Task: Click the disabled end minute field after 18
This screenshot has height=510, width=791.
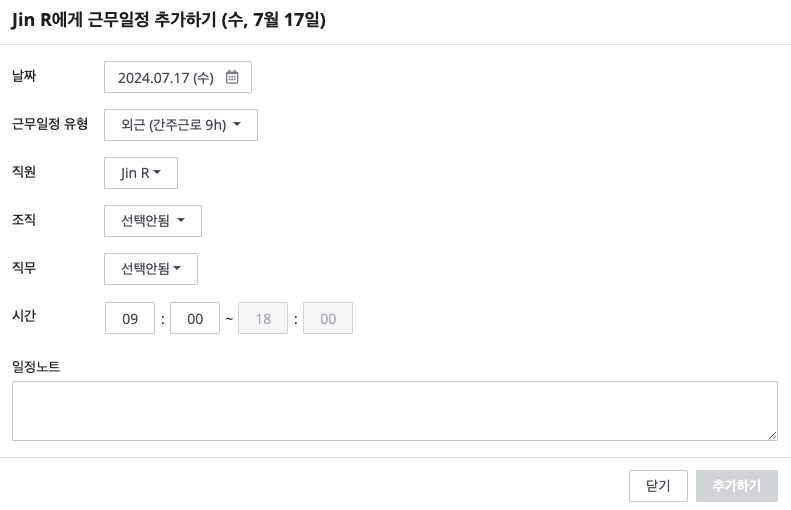Action: pyautogui.click(x=328, y=318)
